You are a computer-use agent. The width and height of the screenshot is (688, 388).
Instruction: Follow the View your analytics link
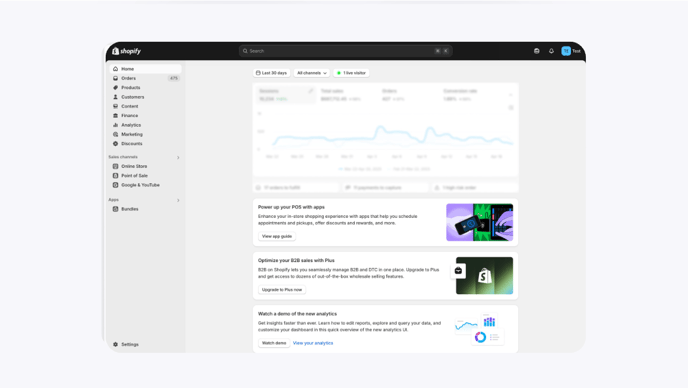[313, 343]
